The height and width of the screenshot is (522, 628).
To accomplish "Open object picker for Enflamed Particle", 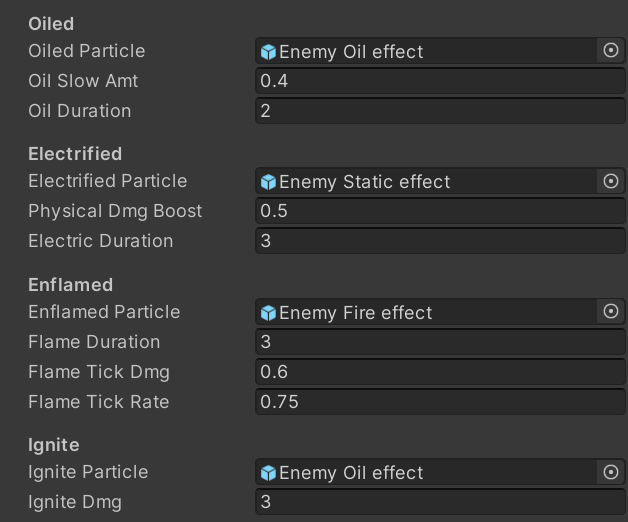I will coord(611,312).
